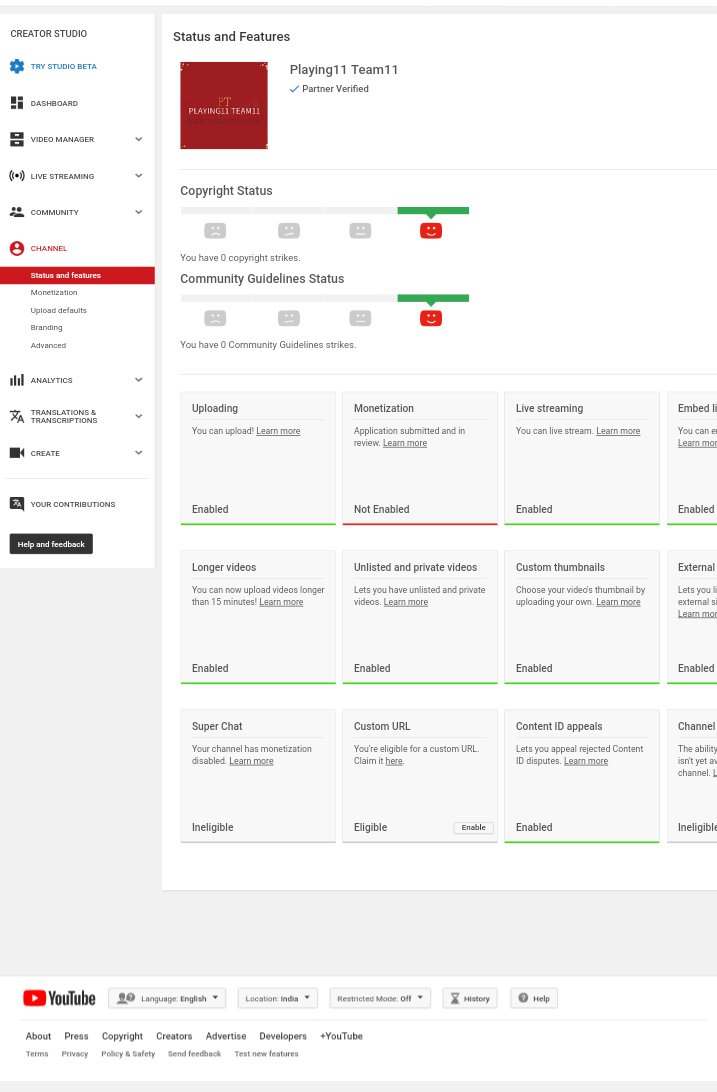This screenshot has height=1092, width=717.
Task: Expand the Analytics chevron
Action: tap(139, 380)
